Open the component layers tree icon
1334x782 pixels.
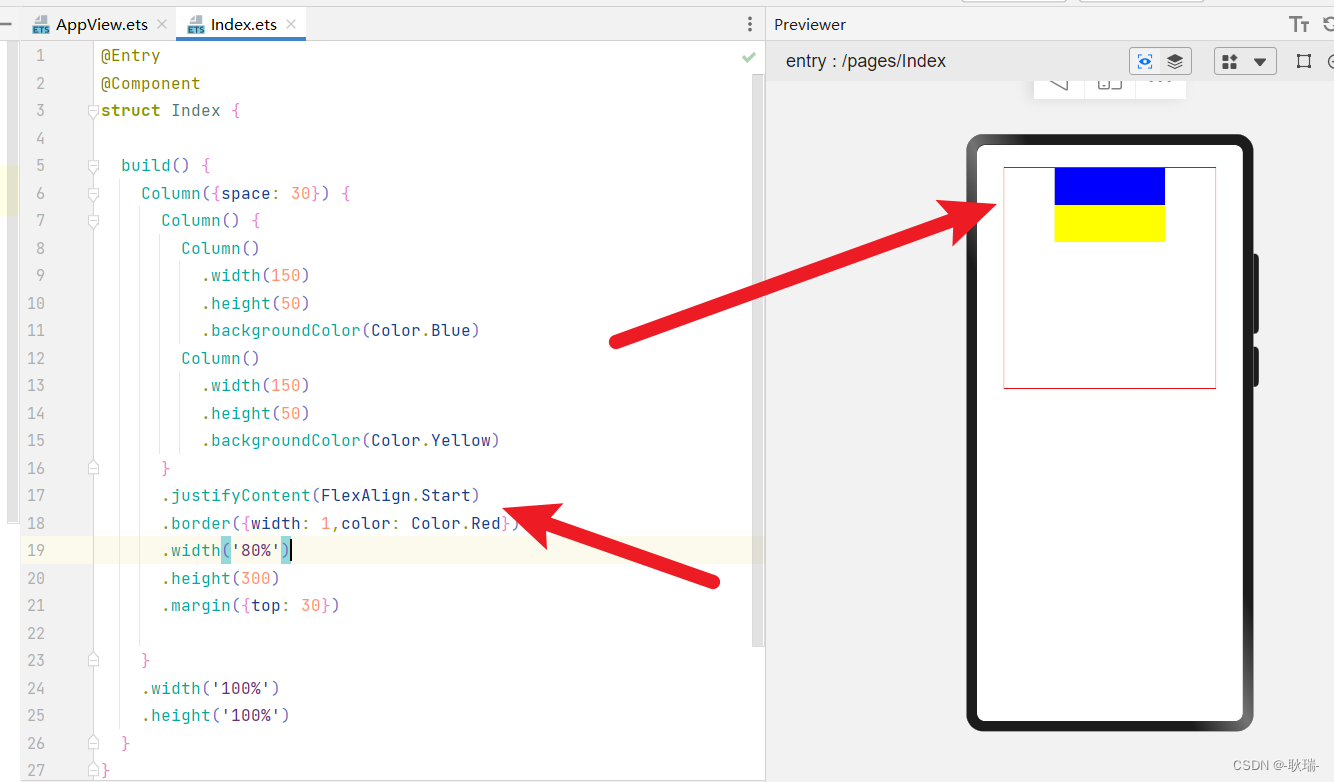point(1175,61)
